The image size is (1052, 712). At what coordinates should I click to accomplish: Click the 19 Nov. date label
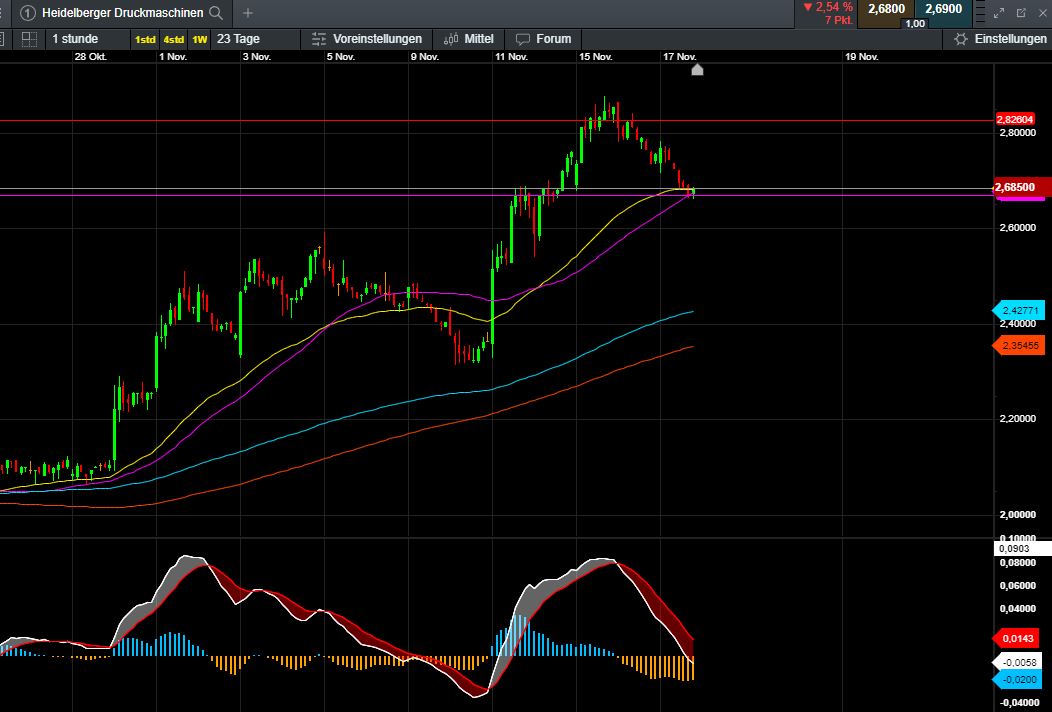(x=861, y=57)
